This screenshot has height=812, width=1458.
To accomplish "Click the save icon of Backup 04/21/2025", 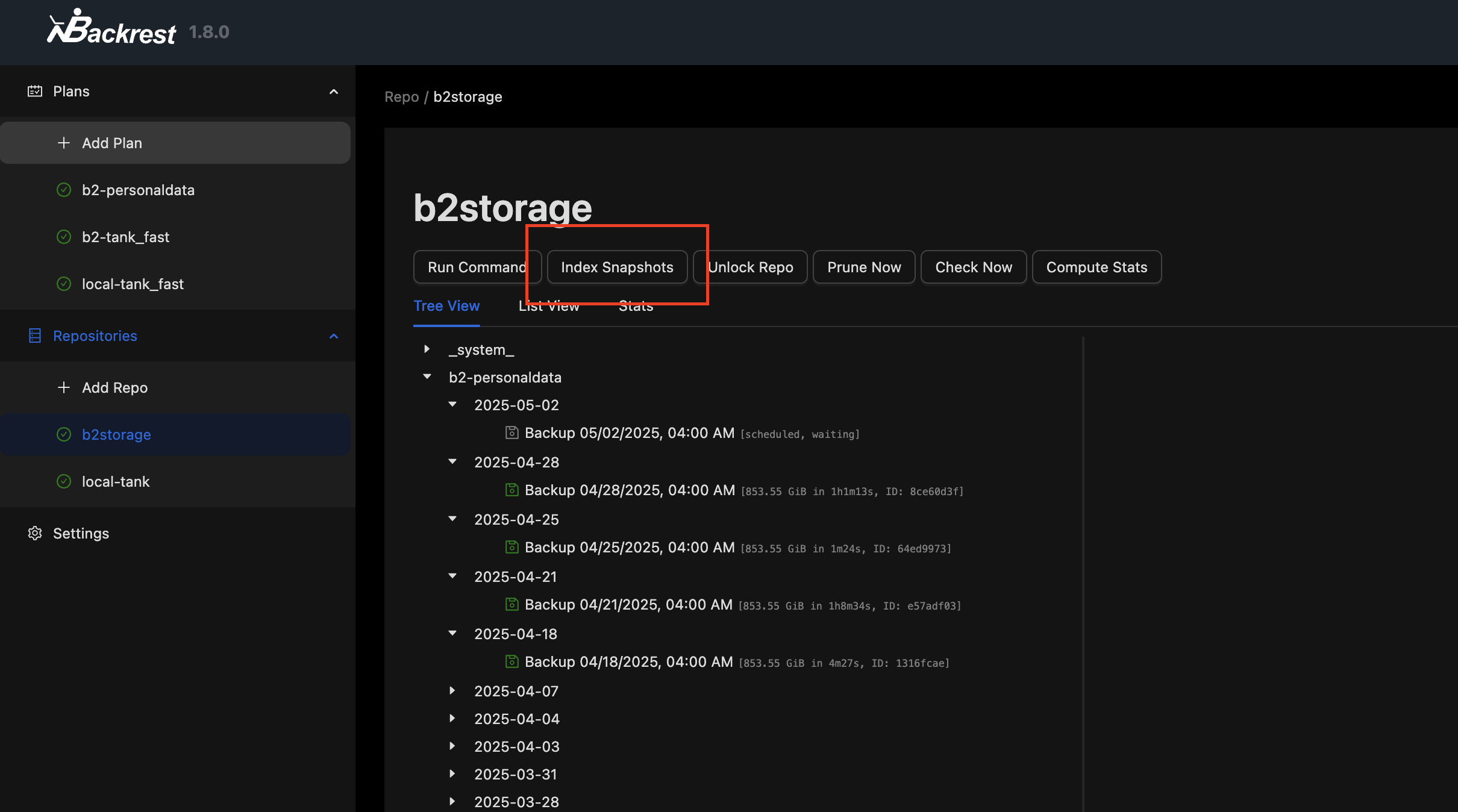I will coord(512,604).
